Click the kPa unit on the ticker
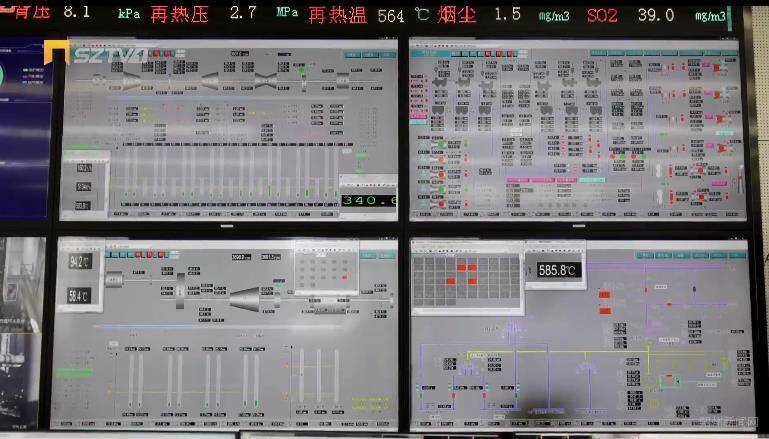 [x=129, y=14]
